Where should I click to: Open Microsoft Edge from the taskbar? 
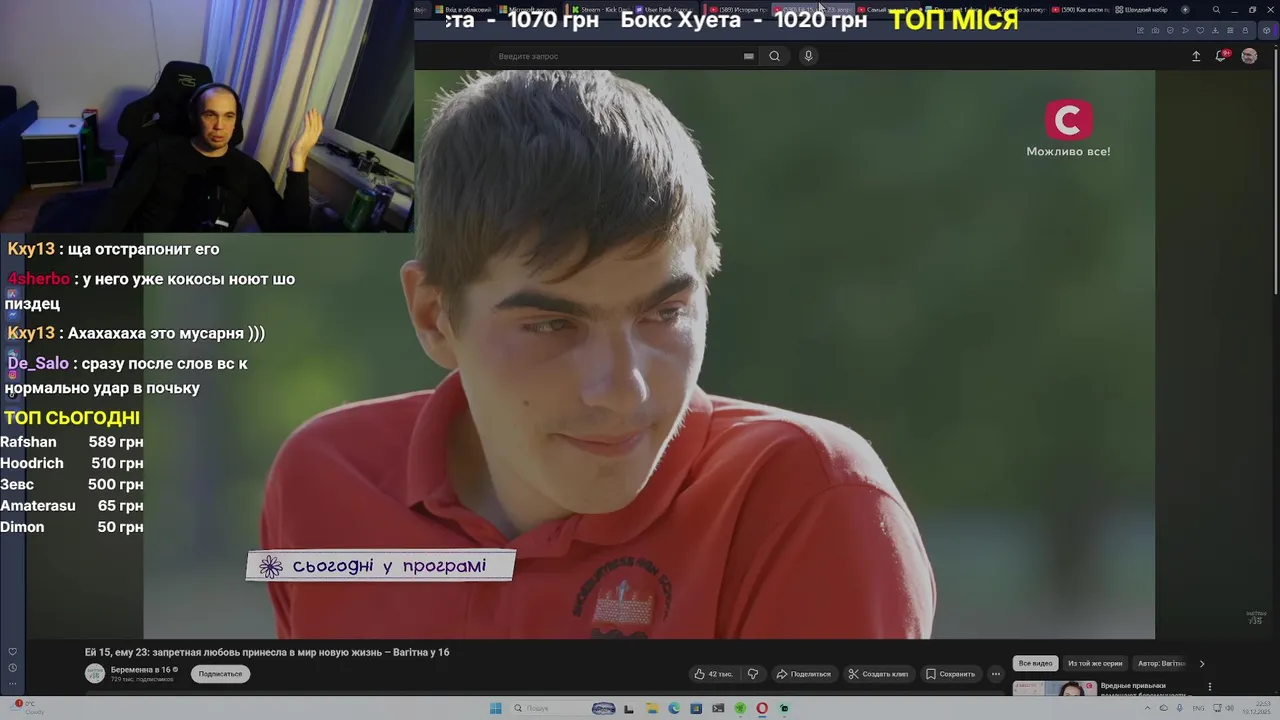coord(673,708)
